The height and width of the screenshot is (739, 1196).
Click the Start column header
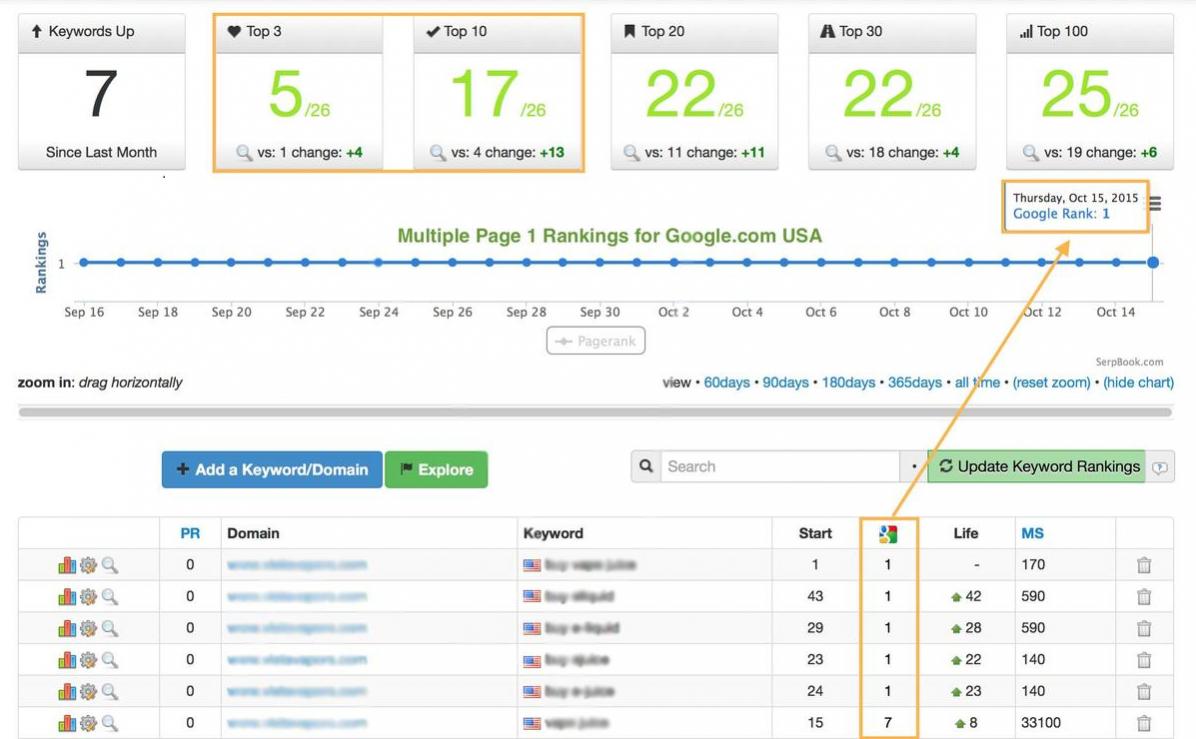tap(815, 534)
